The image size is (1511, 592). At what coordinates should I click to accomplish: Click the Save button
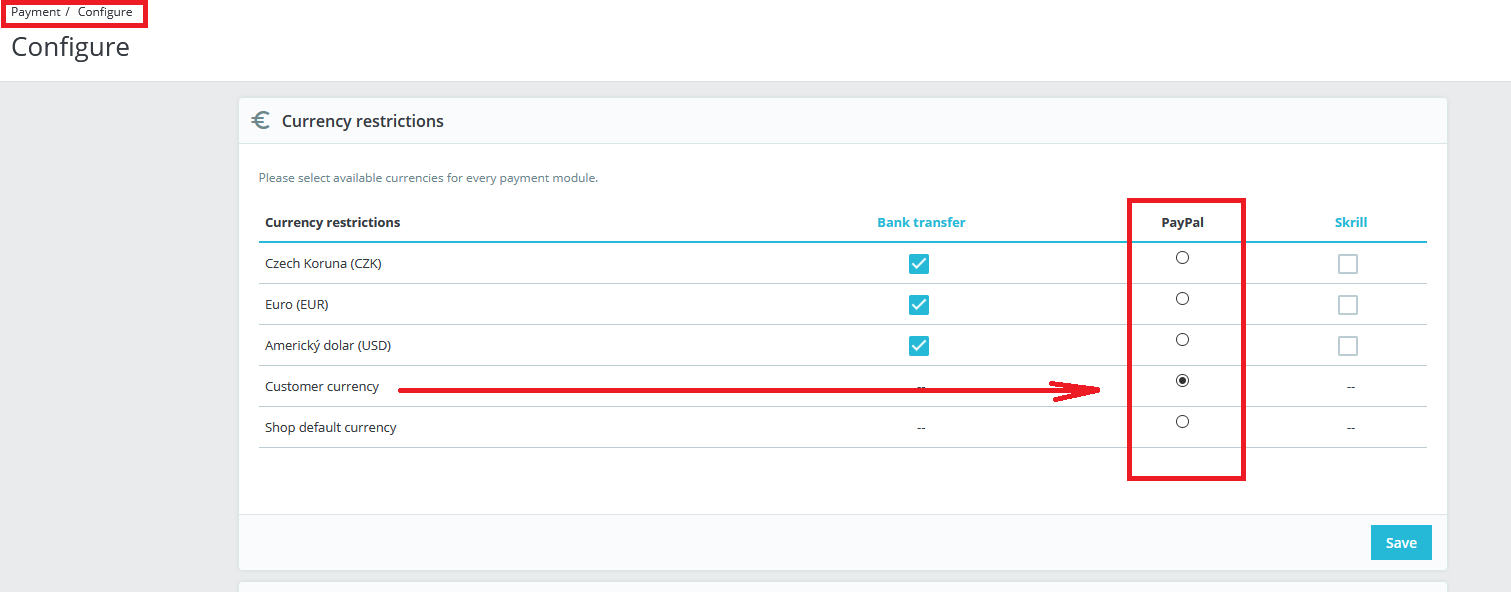(x=1401, y=543)
